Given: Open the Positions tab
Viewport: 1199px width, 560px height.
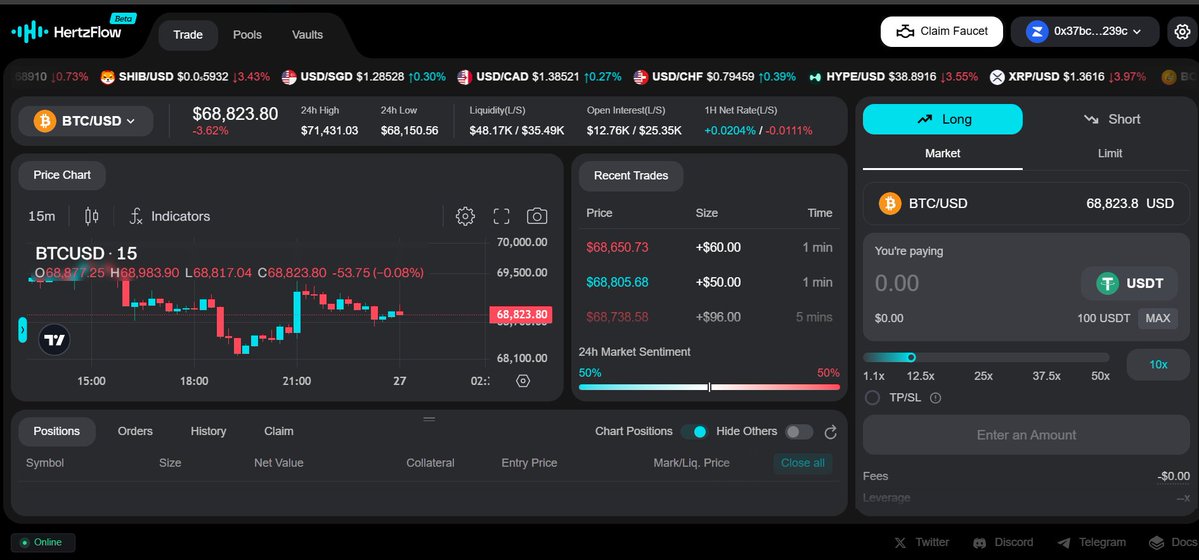Looking at the screenshot, I should coord(57,431).
